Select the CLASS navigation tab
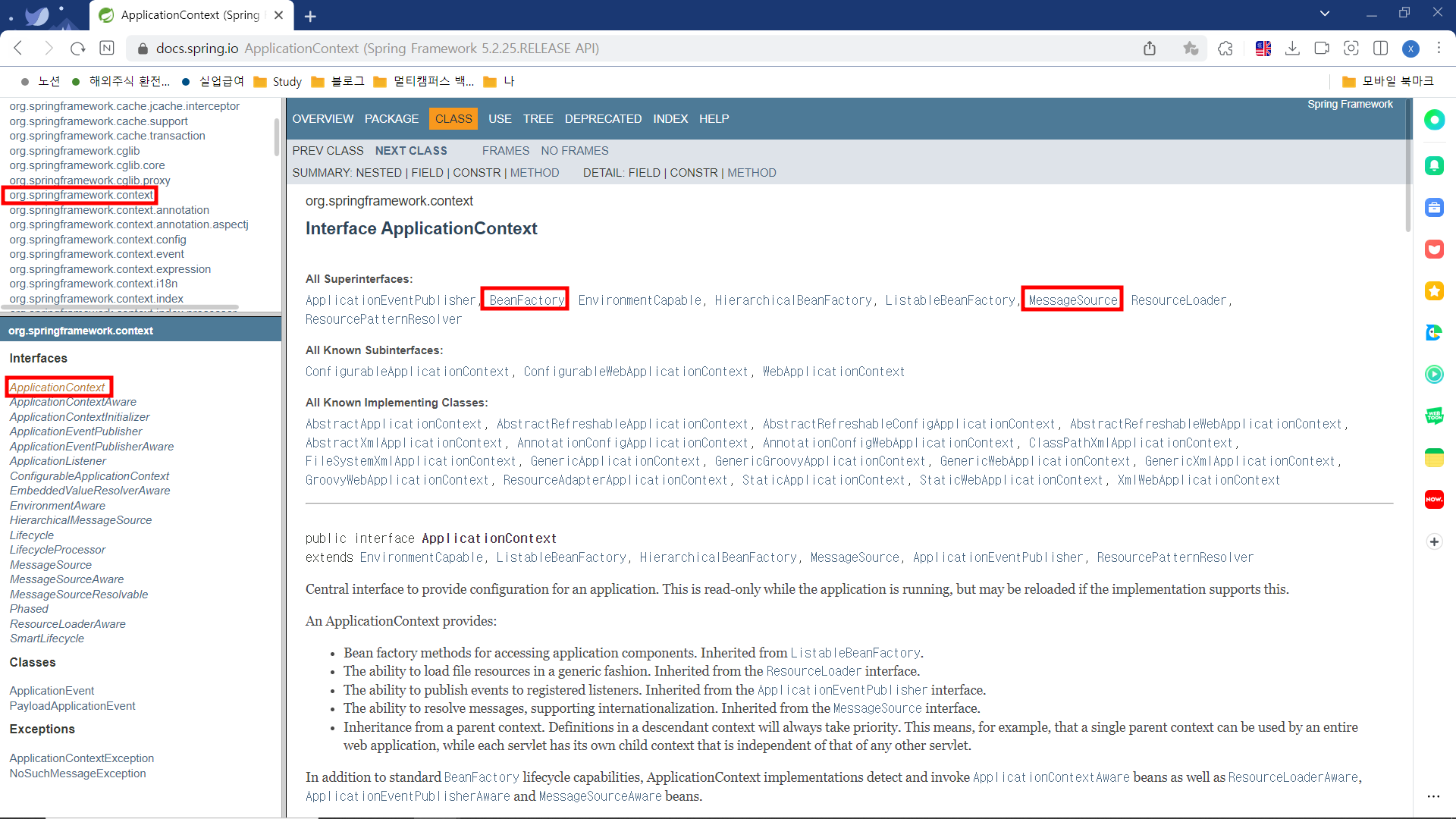Viewport: 1456px width, 819px height. pyautogui.click(x=453, y=119)
